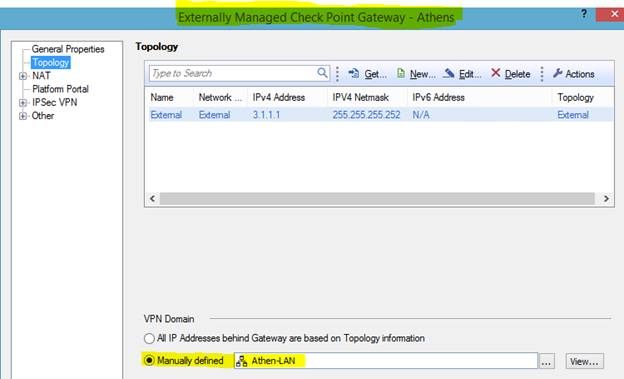
Task: Sort by the Network column header
Action: pyautogui.click(x=220, y=98)
